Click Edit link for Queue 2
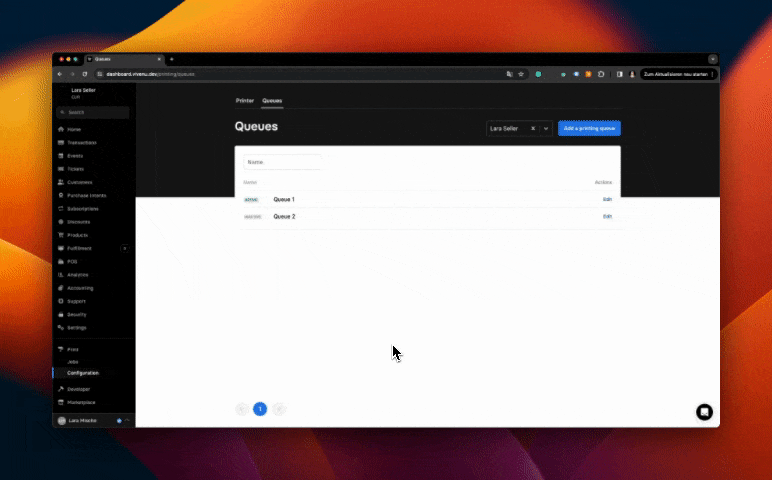Image resolution: width=772 pixels, height=480 pixels. point(607,216)
